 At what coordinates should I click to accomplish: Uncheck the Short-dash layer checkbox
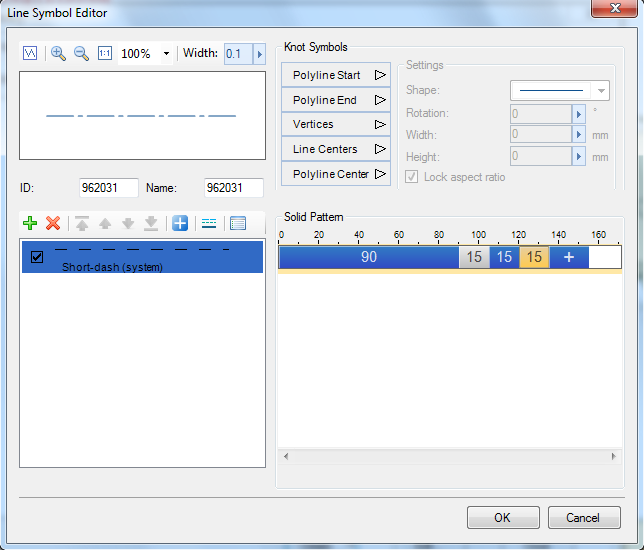click(37, 257)
